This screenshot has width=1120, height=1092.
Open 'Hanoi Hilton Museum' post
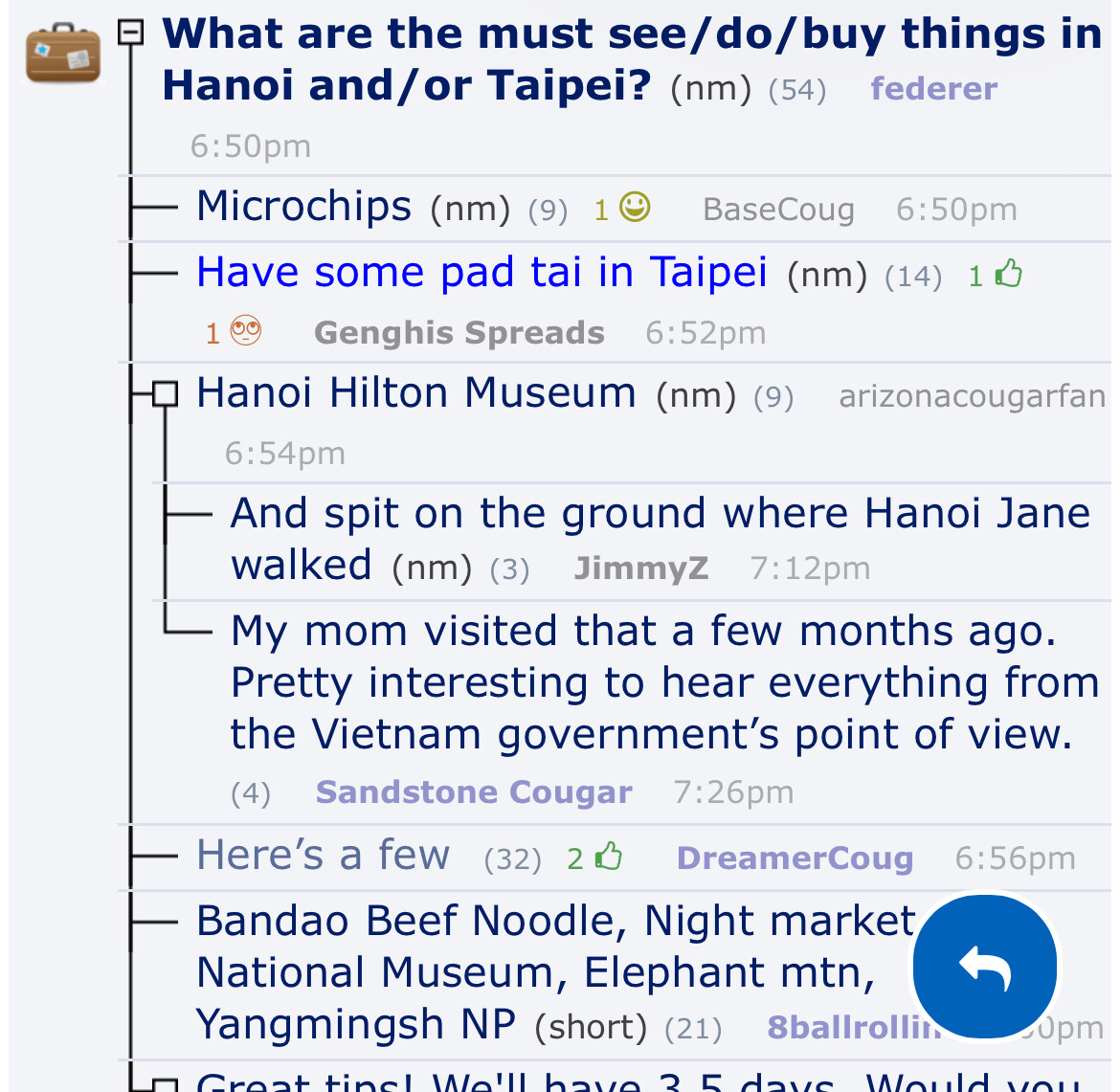point(415,393)
